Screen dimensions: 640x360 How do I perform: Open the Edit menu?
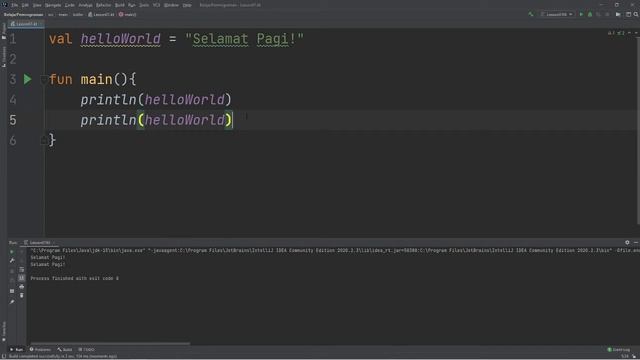pos(25,5)
